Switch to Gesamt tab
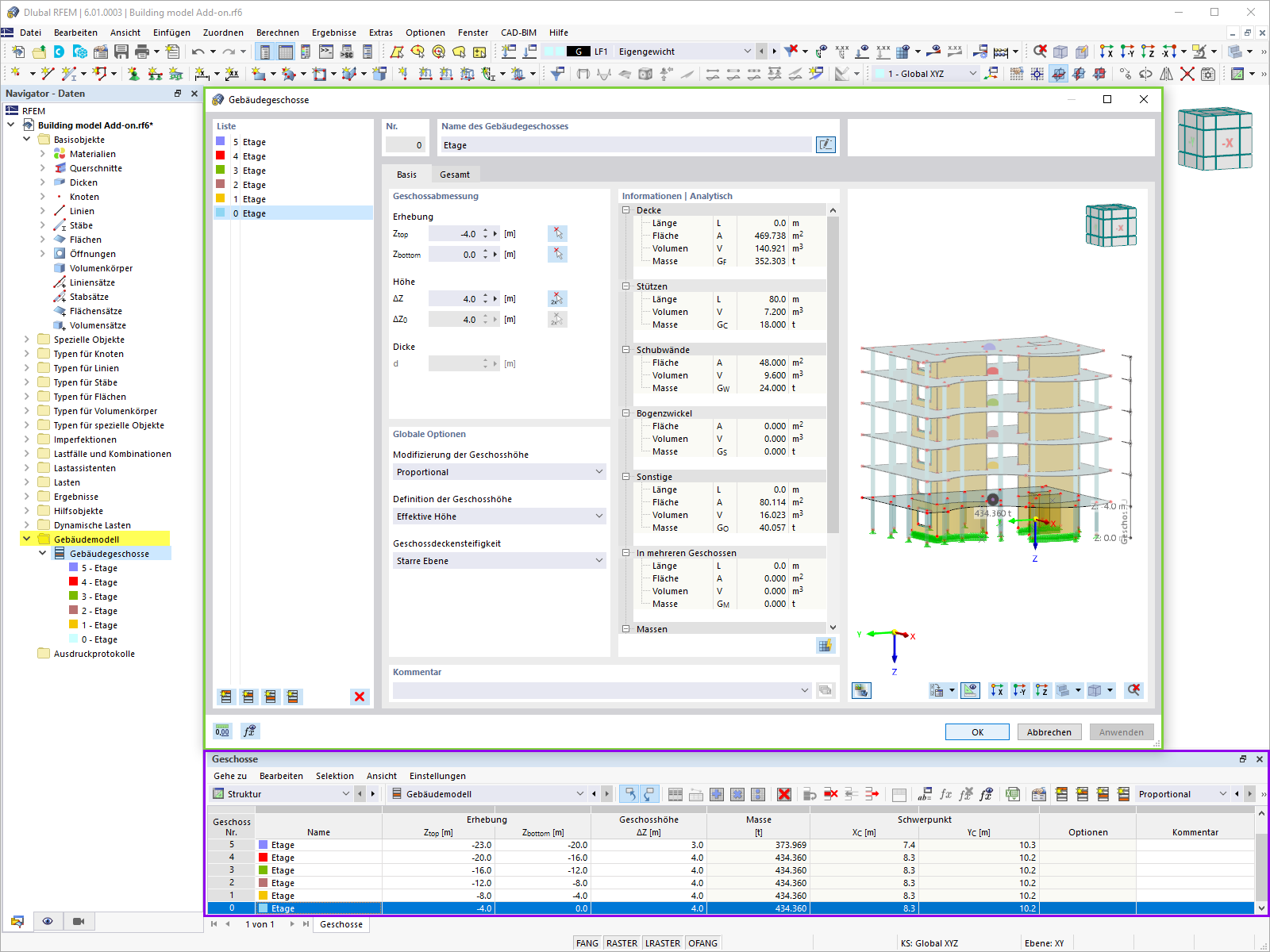This screenshot has height=952, width=1270. tap(455, 175)
